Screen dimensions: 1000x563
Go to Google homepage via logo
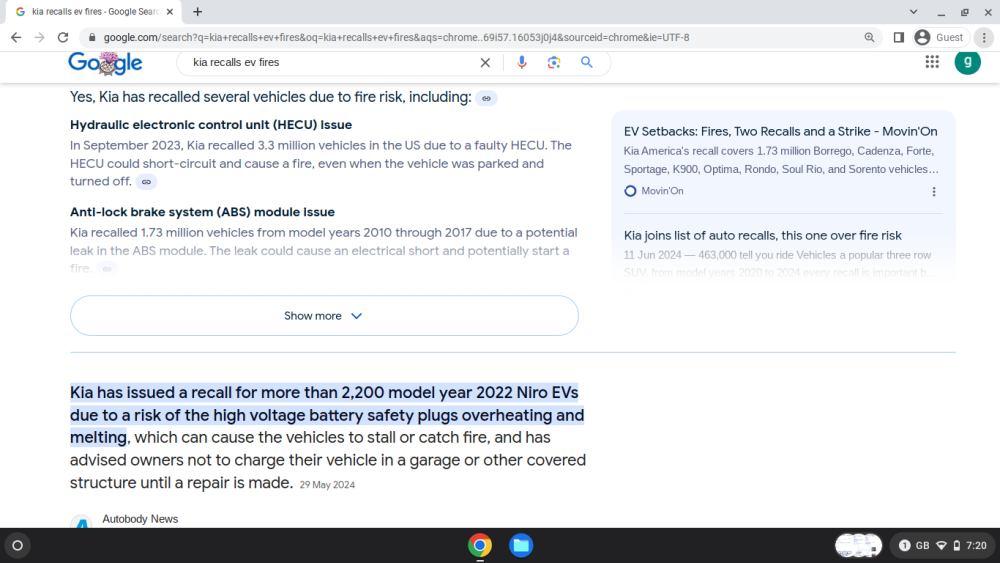point(105,62)
